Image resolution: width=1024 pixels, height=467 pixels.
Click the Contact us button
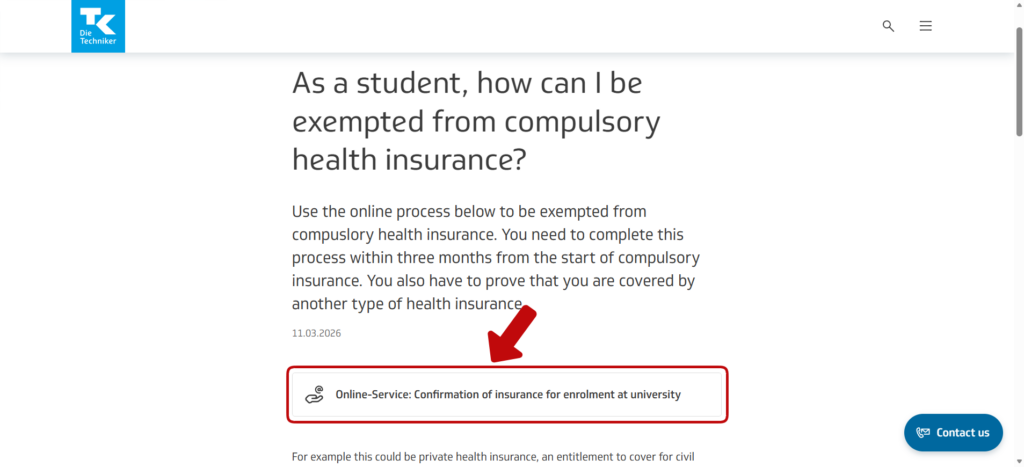[x=952, y=432]
